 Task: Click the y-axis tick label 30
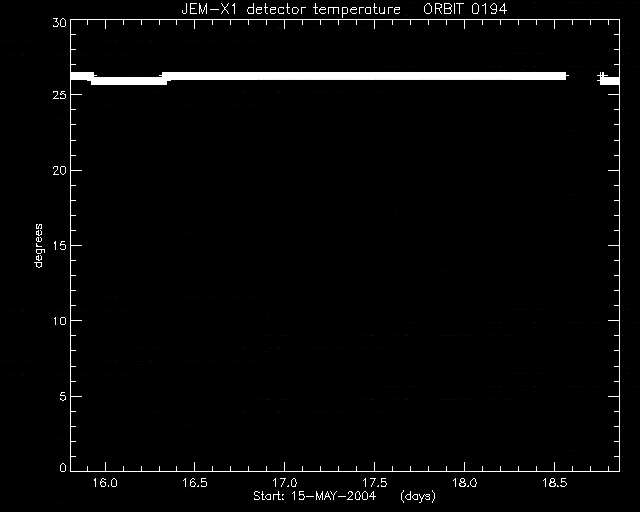click(60, 22)
